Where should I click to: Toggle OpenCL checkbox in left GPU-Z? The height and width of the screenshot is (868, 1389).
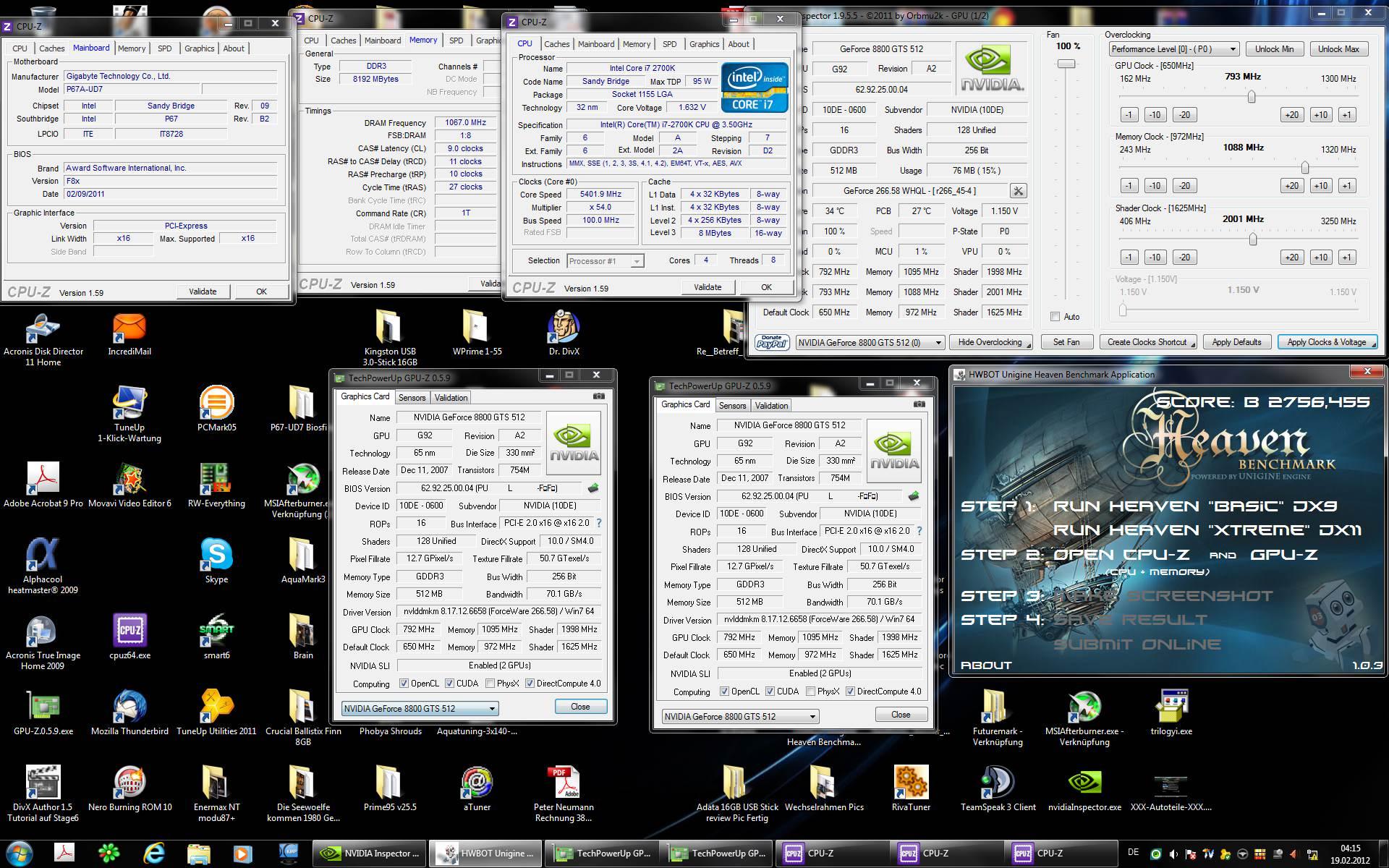click(404, 684)
